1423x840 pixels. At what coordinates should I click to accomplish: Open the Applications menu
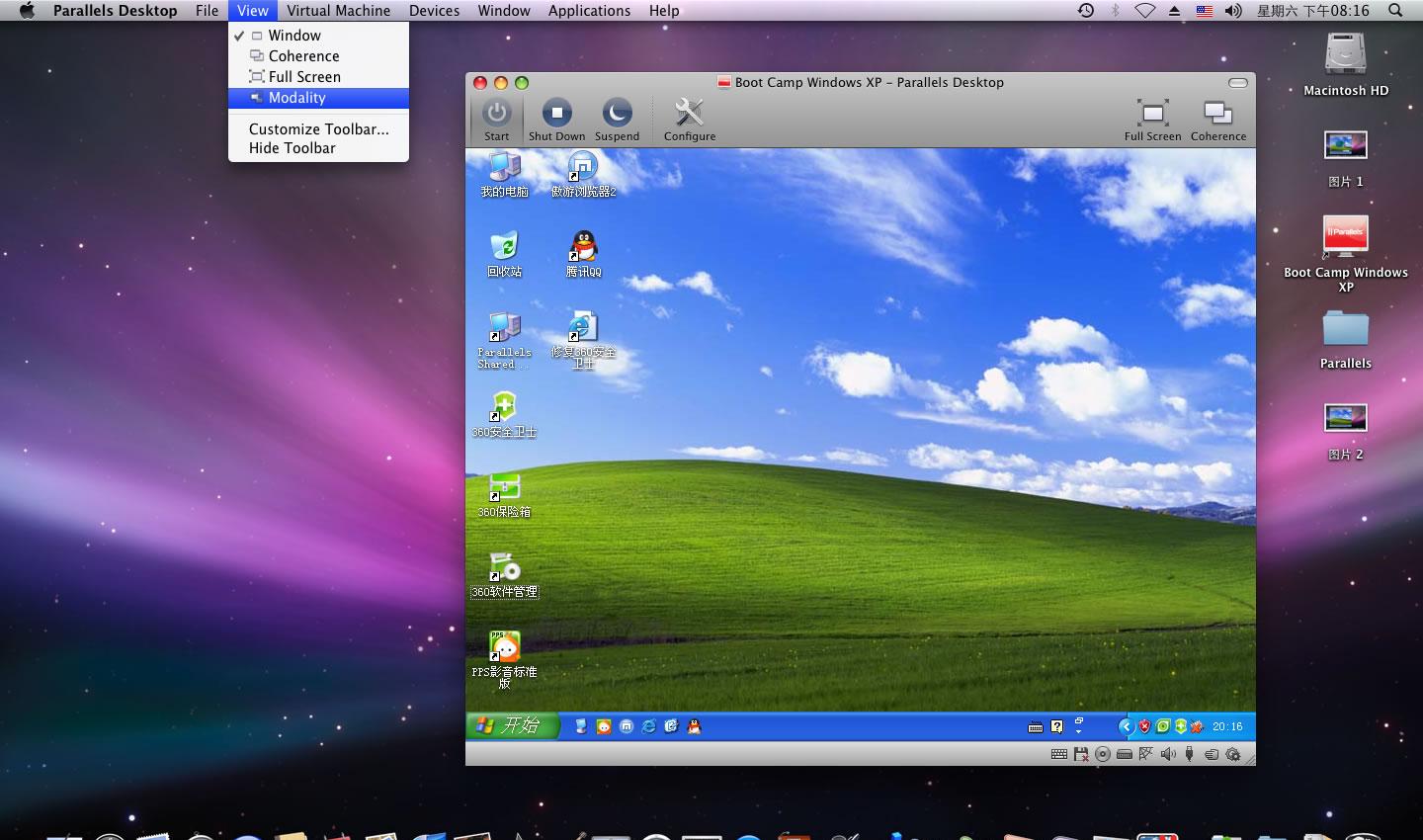589,11
